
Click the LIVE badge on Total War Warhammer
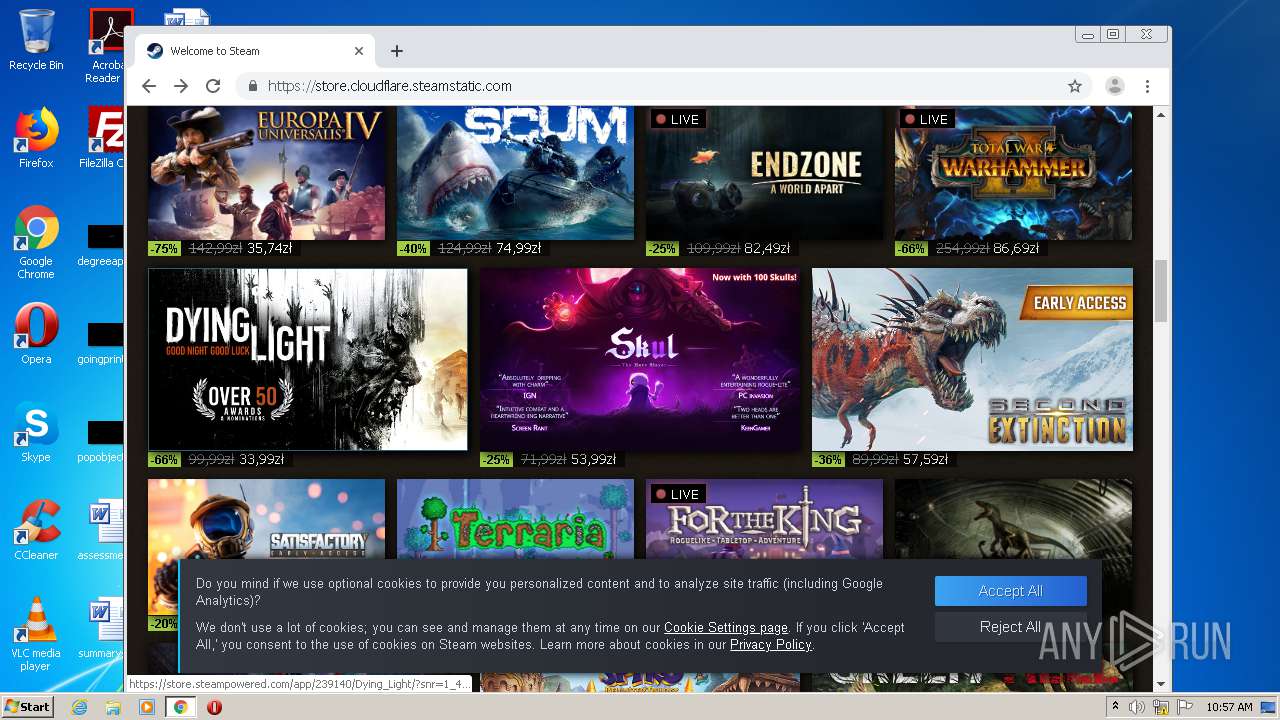coord(926,119)
